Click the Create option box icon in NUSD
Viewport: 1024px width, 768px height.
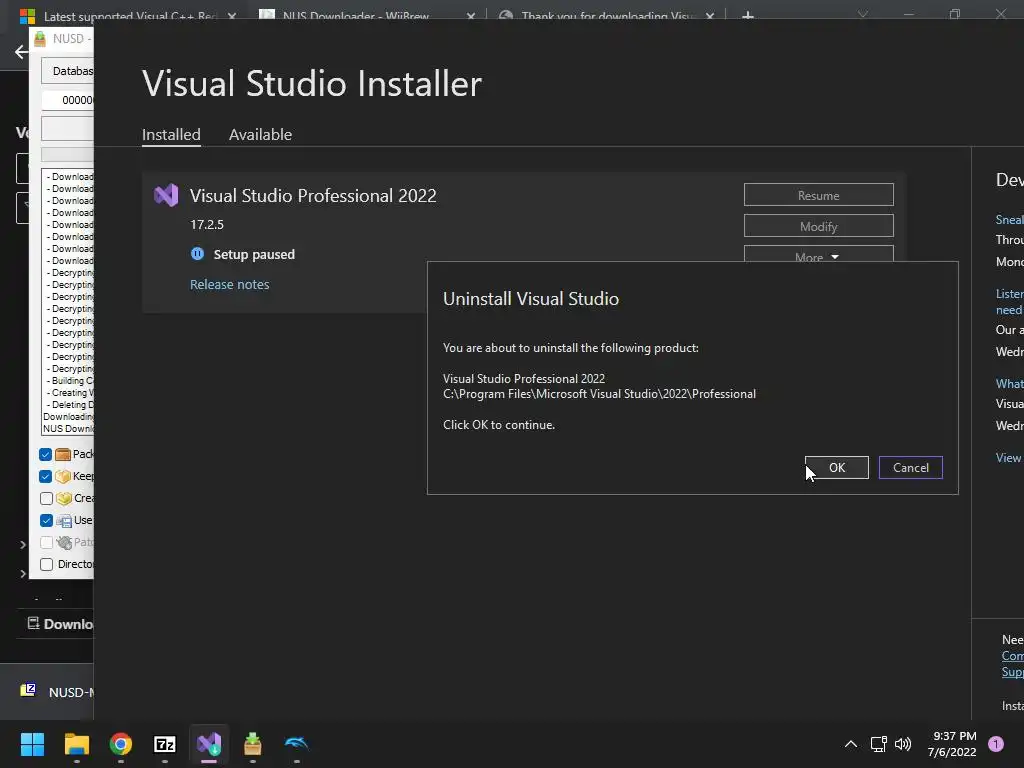(x=64, y=498)
